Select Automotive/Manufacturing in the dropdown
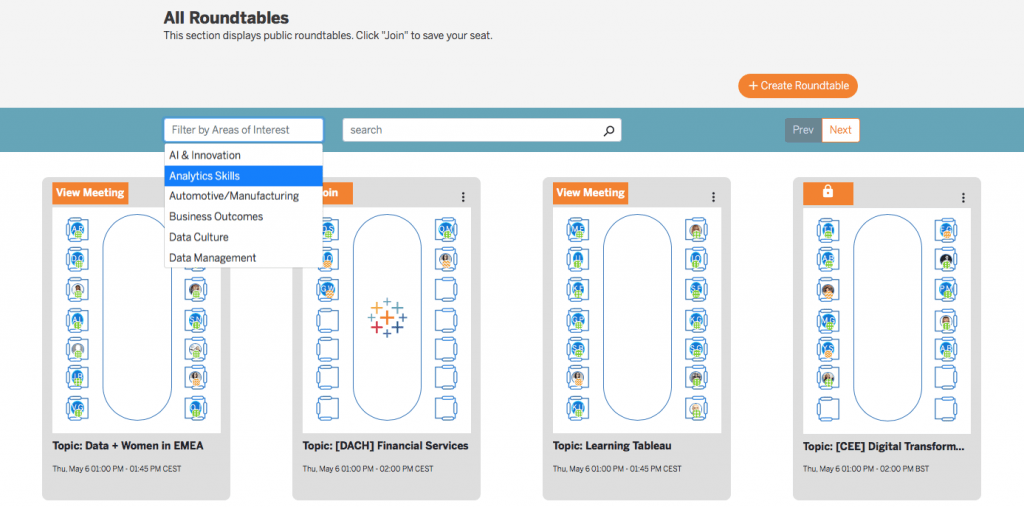This screenshot has width=1024, height=507. (234, 196)
